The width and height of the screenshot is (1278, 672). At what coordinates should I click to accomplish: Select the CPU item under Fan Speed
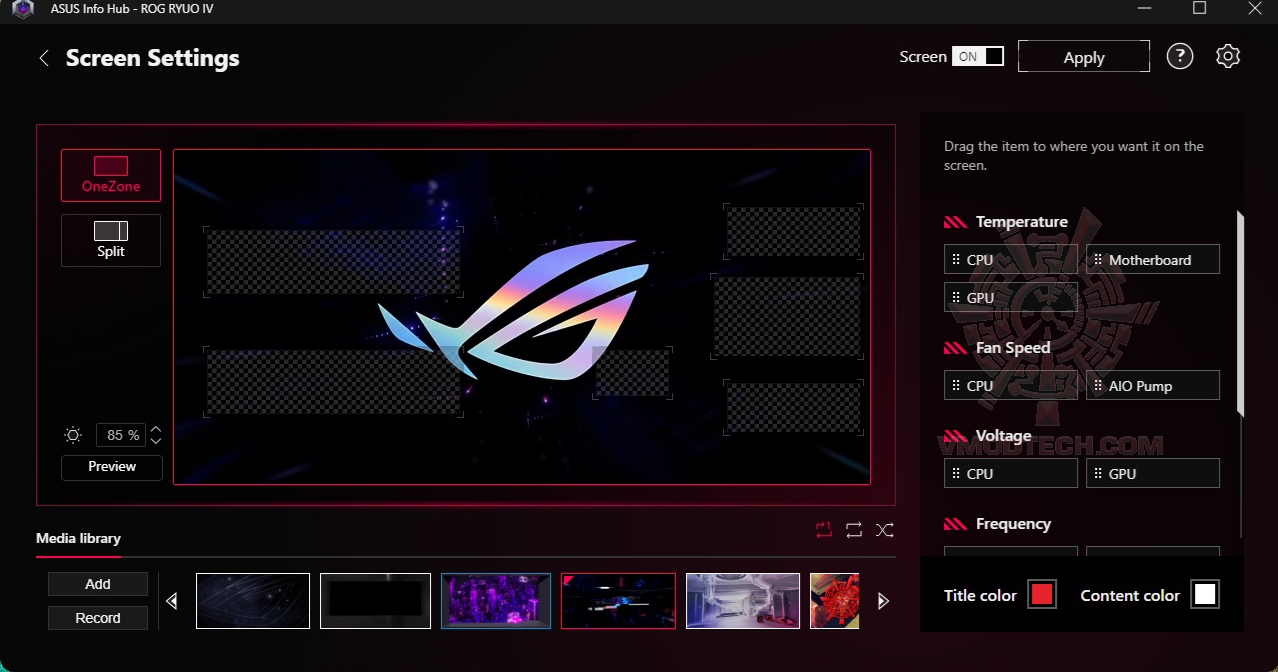click(x=1011, y=385)
